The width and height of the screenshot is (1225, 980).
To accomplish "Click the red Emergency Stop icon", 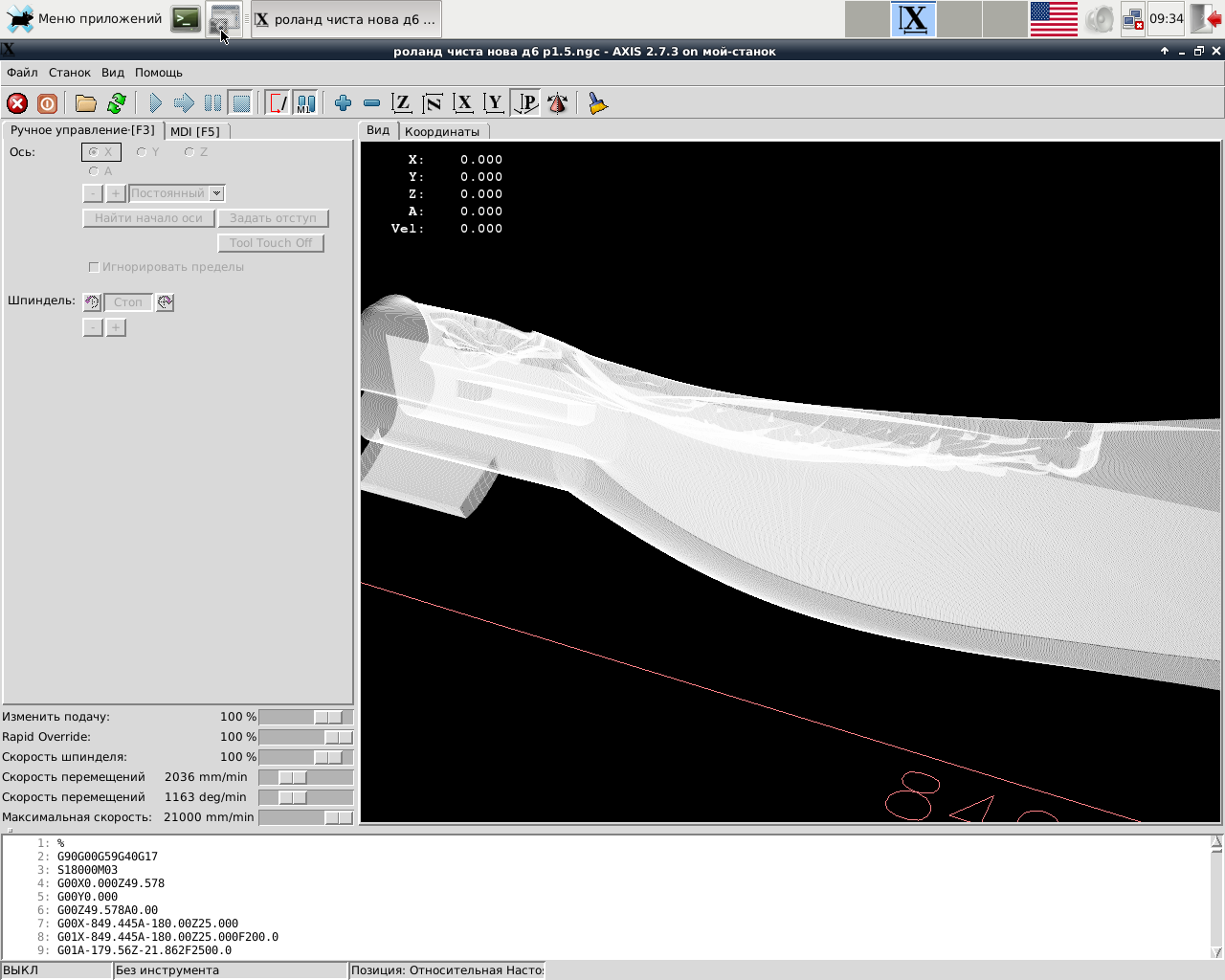I will coord(17,103).
